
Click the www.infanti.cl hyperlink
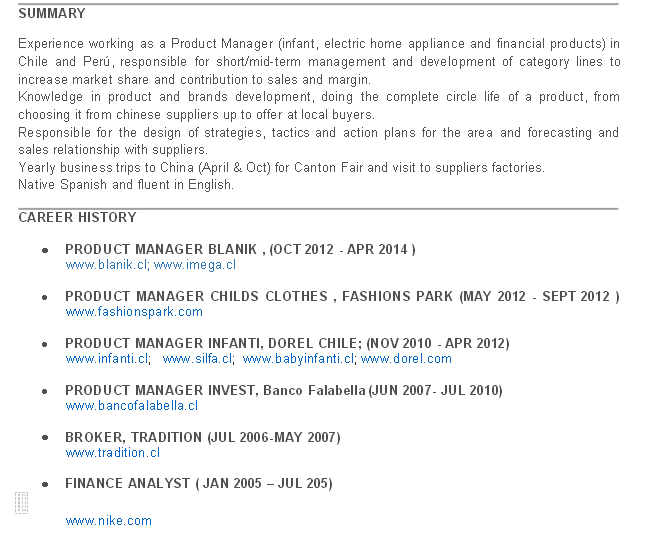pos(107,359)
